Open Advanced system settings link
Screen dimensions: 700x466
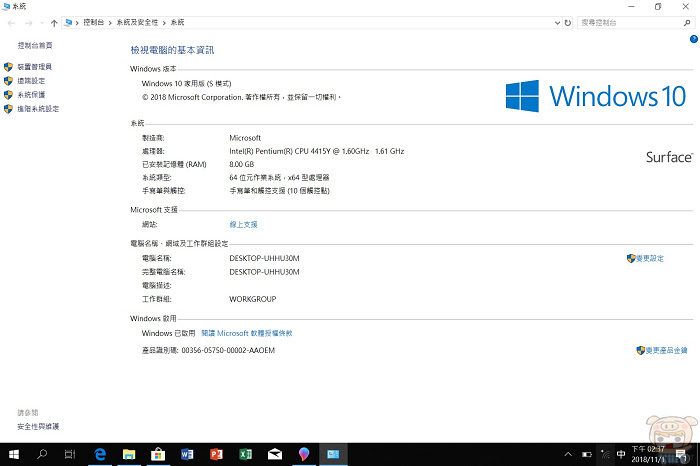tap(38, 108)
